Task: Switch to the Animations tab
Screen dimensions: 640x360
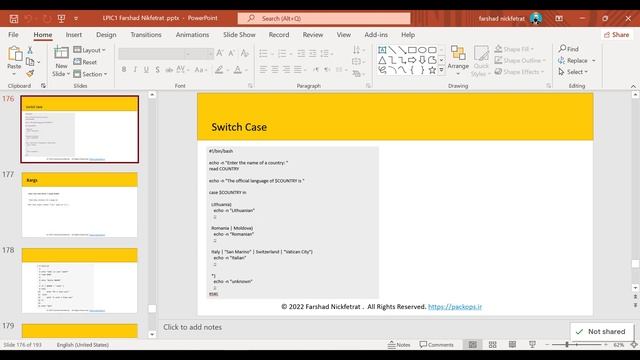Action: point(192,35)
